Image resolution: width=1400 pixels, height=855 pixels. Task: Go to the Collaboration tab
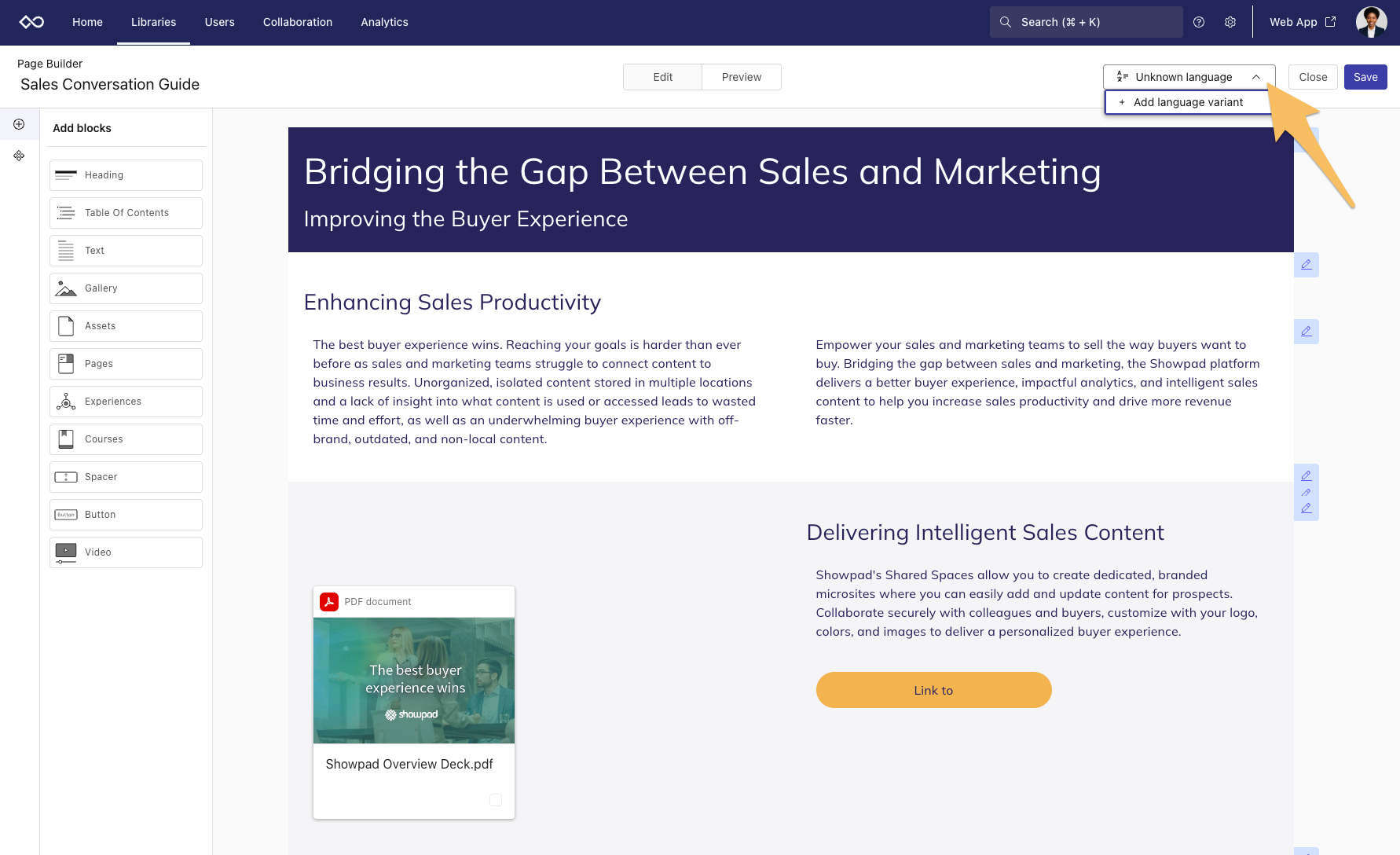298,22
